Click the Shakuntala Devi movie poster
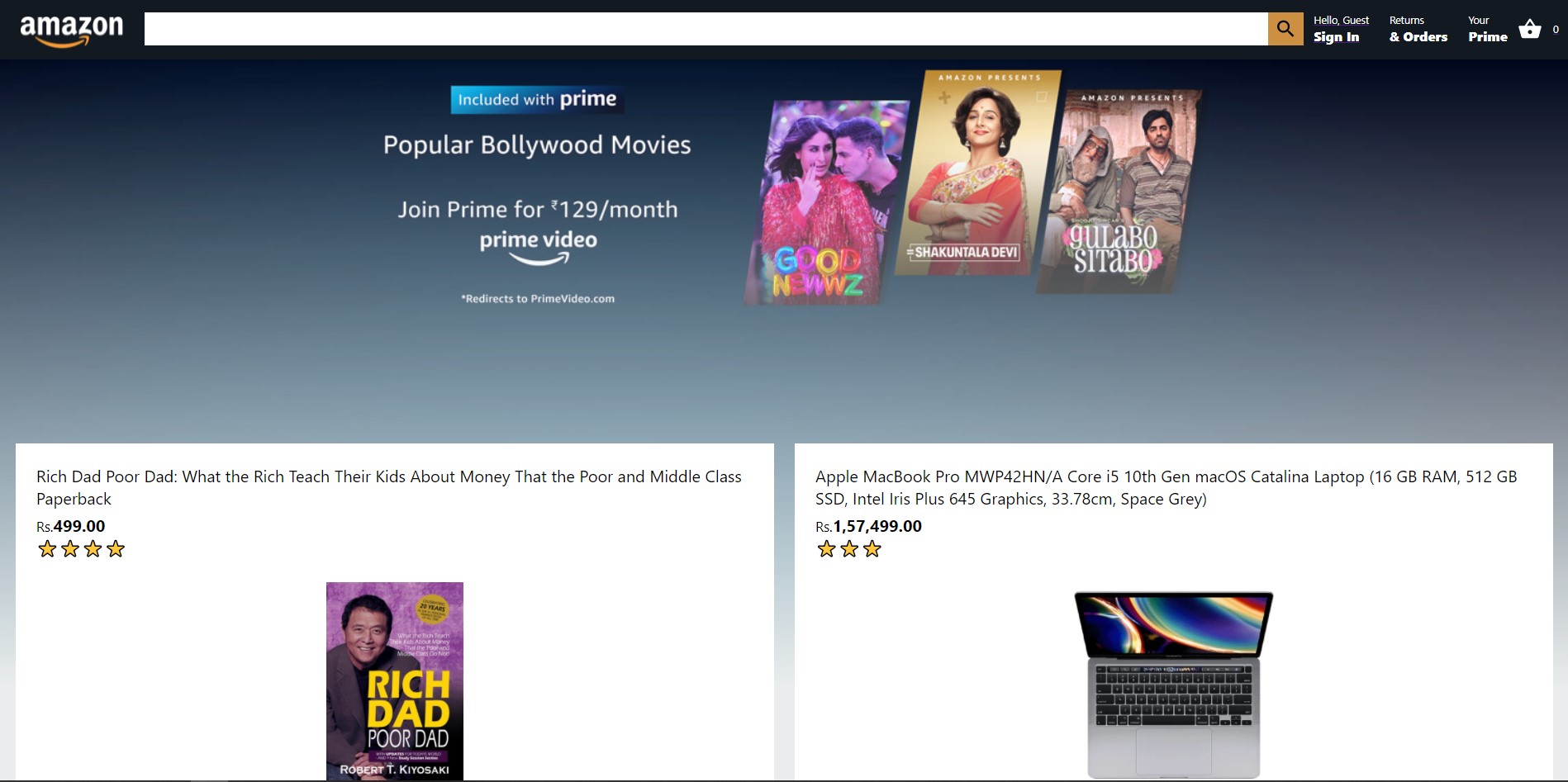The width and height of the screenshot is (1568, 782). [979, 173]
